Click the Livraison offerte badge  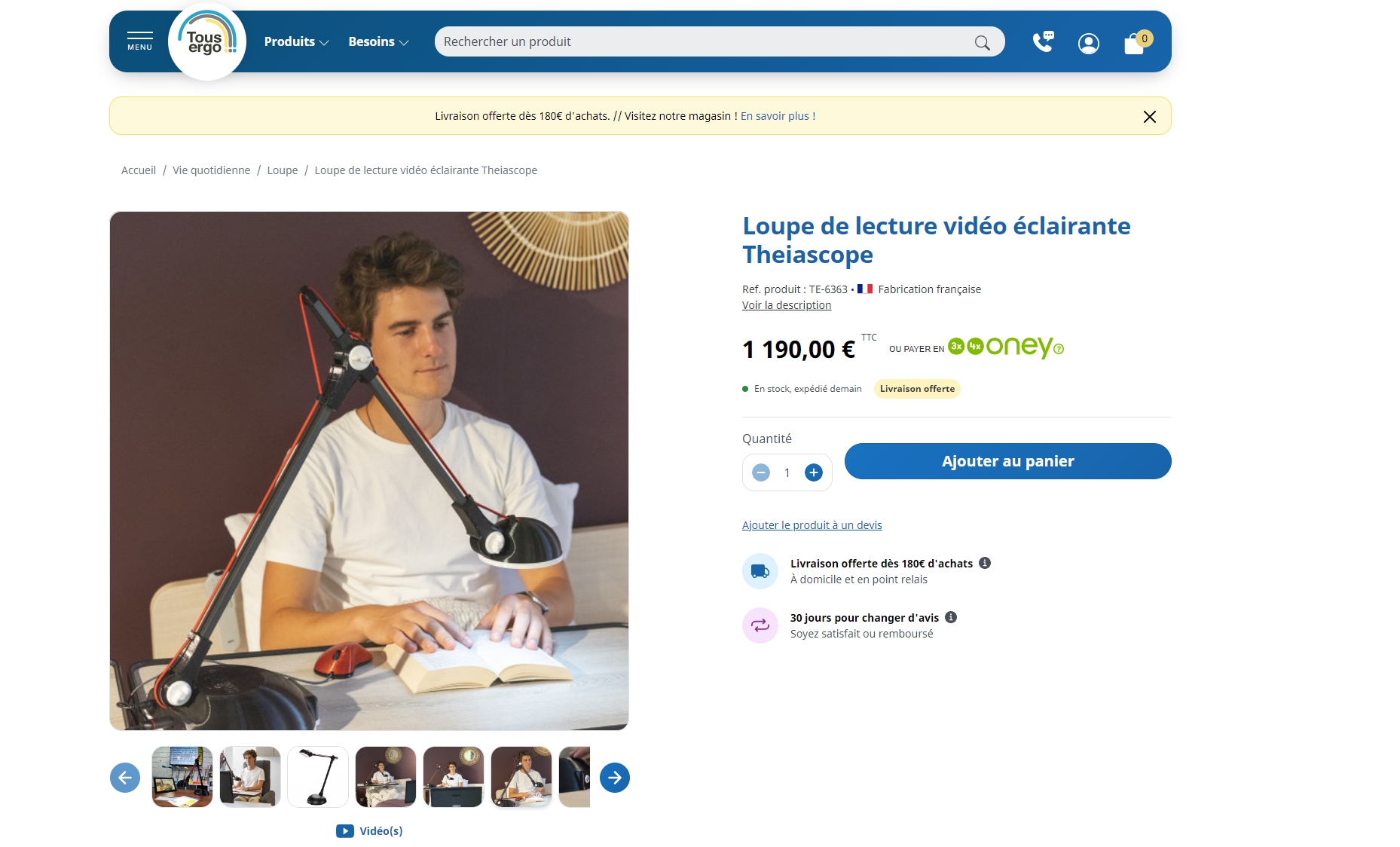click(x=917, y=389)
